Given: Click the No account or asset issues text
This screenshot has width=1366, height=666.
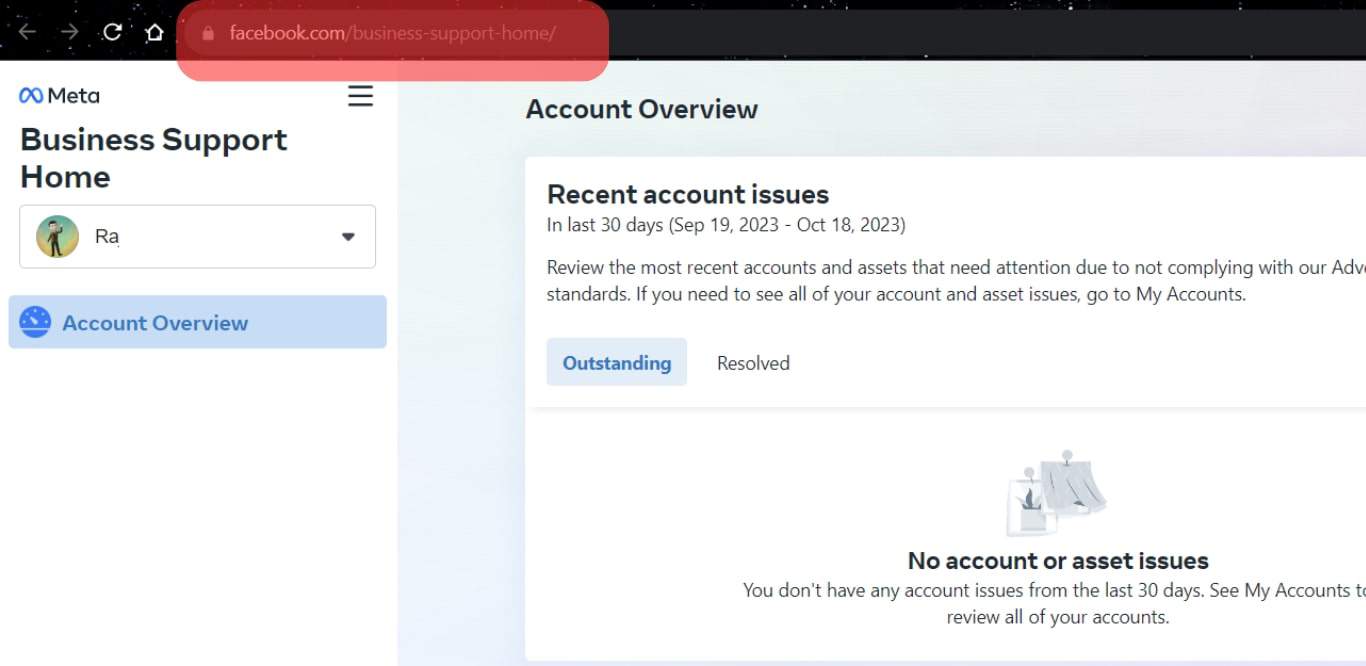Looking at the screenshot, I should tap(1058, 560).
